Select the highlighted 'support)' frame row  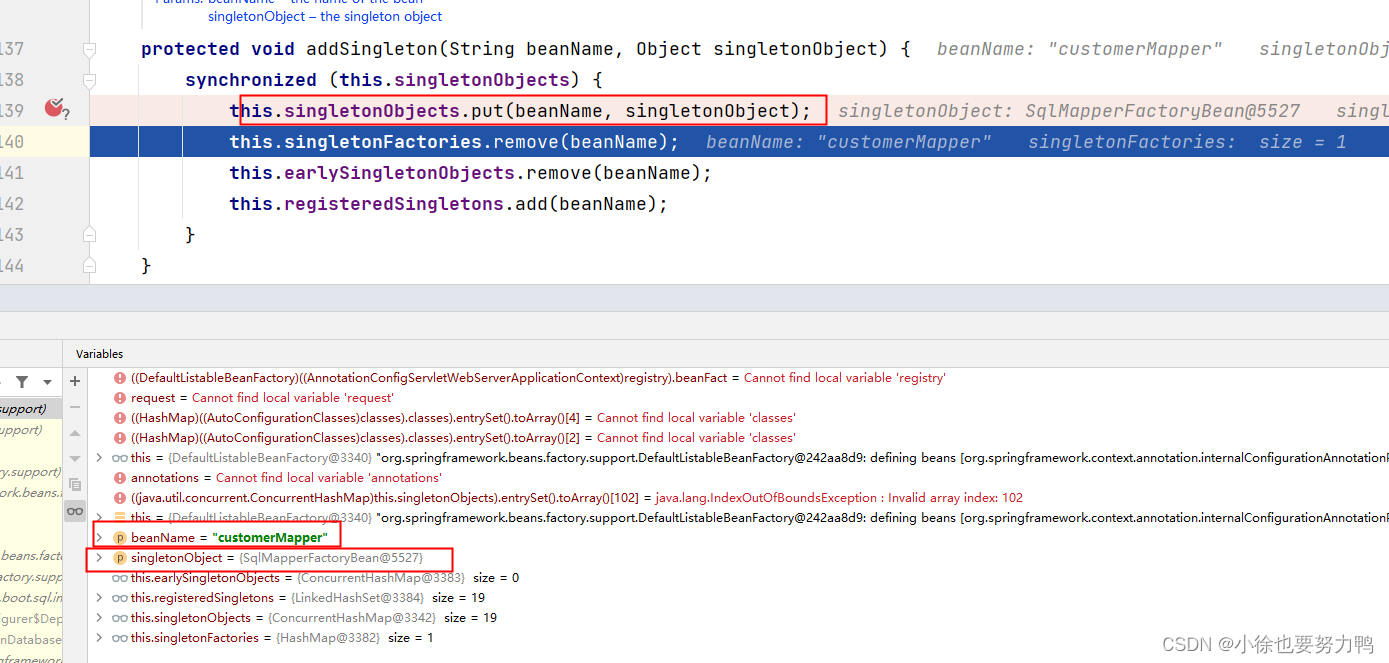click(x=30, y=409)
